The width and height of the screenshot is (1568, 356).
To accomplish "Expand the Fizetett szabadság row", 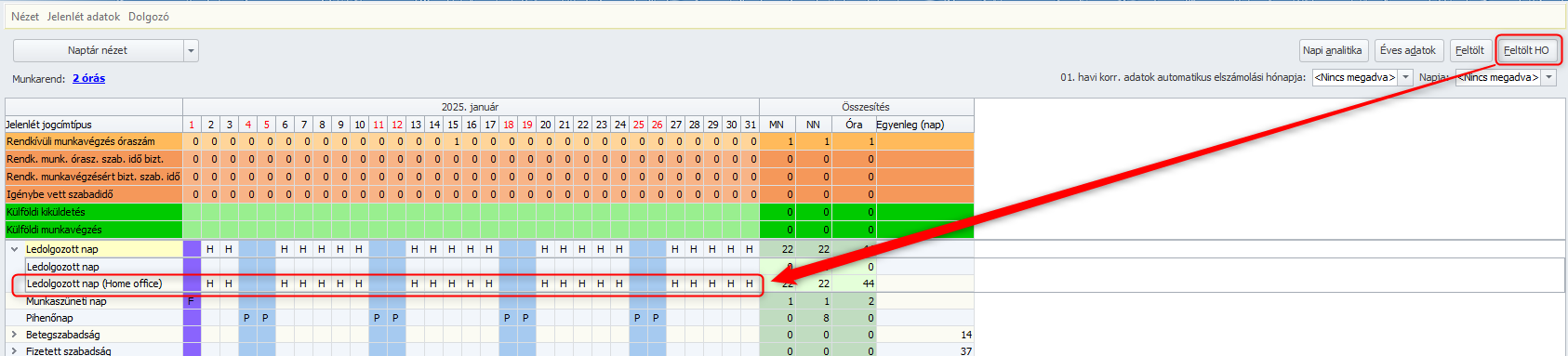I will pos(14,351).
